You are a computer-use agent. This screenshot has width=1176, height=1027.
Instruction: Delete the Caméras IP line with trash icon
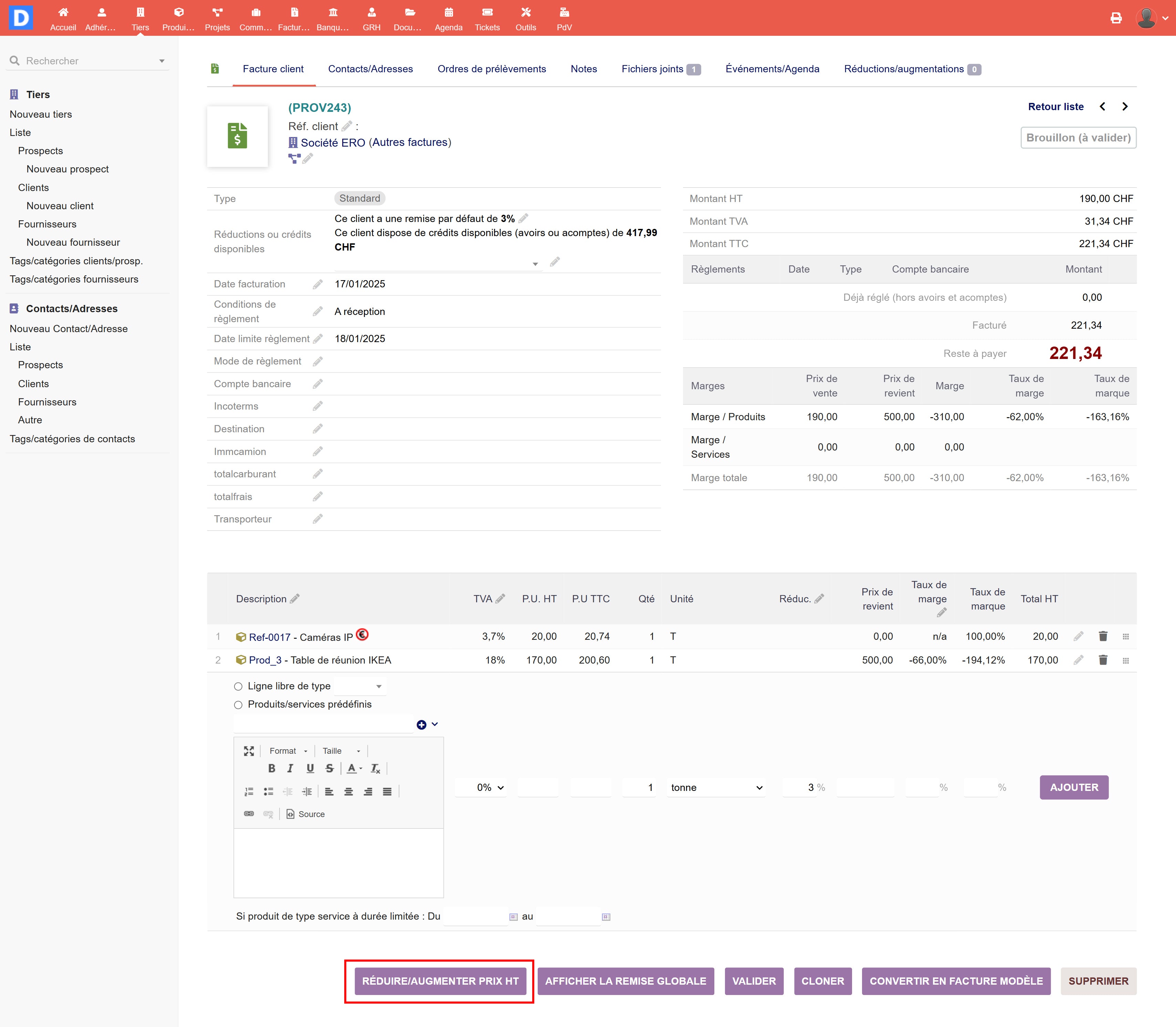click(x=1103, y=636)
